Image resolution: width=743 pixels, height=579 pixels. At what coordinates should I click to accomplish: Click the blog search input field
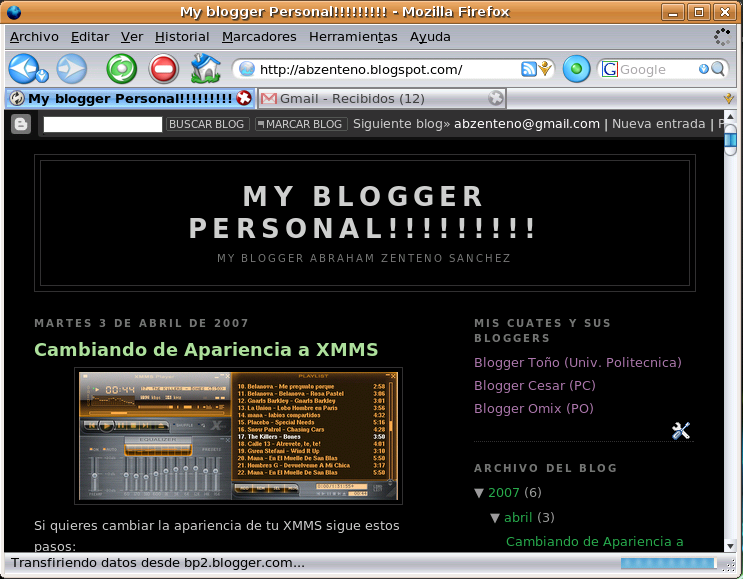pyautogui.click(x=103, y=124)
